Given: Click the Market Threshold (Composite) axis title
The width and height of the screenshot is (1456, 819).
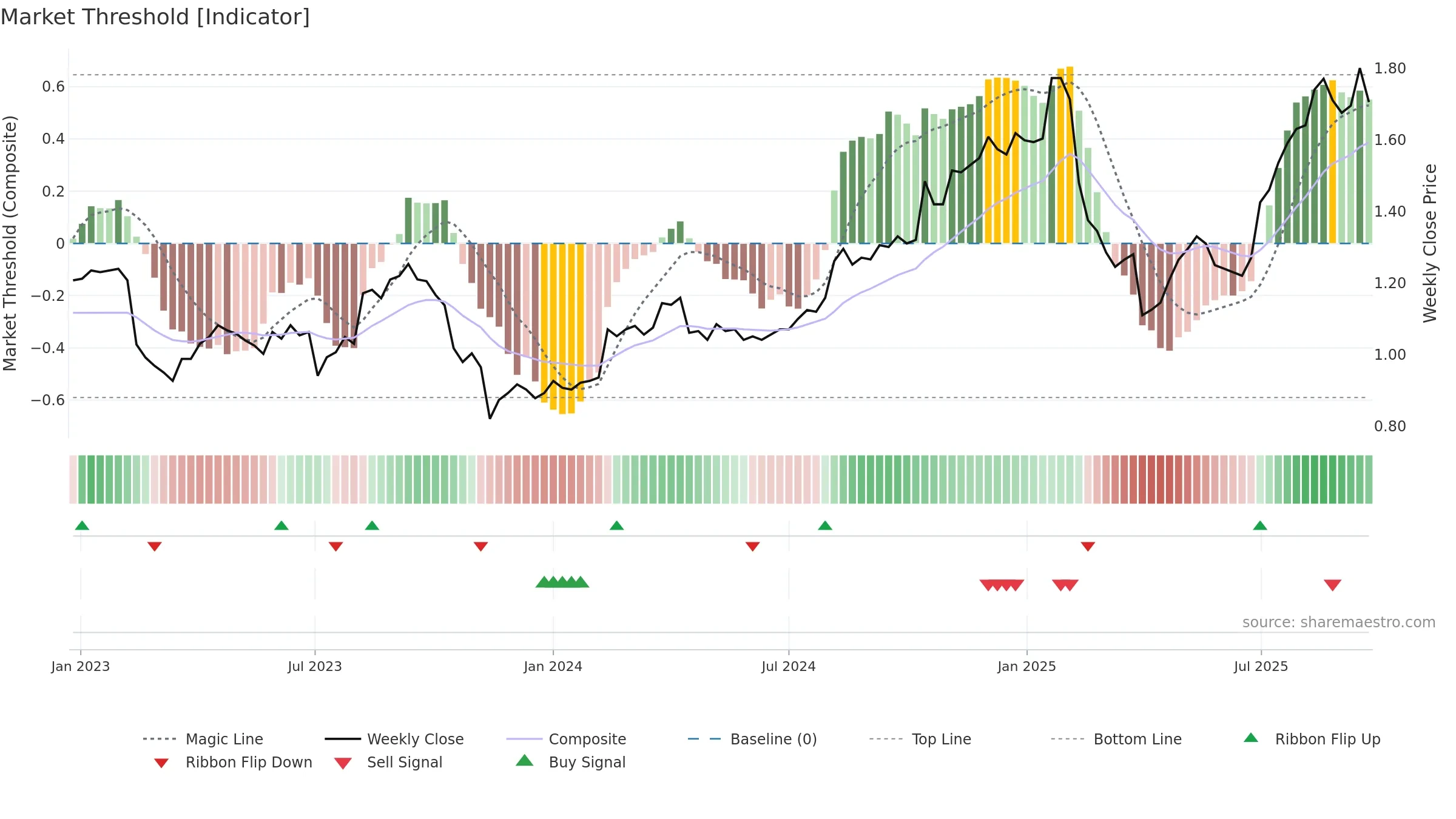Looking at the screenshot, I should click(10, 243).
